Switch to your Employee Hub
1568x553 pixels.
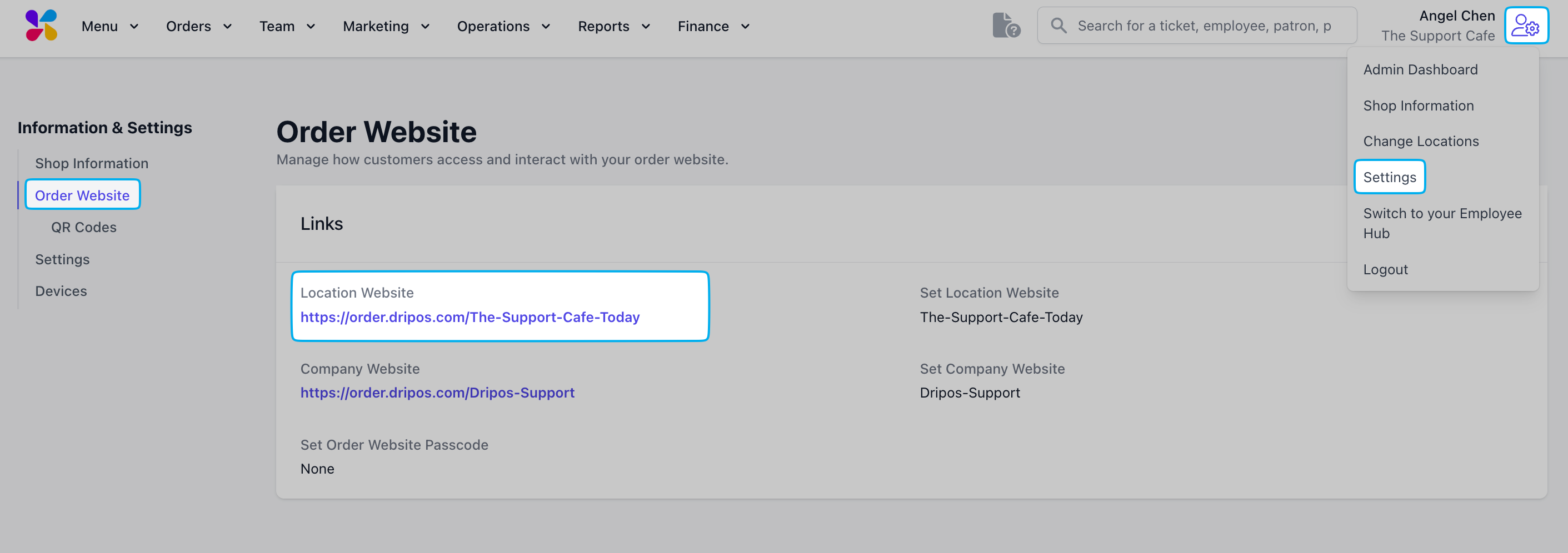tap(1442, 223)
